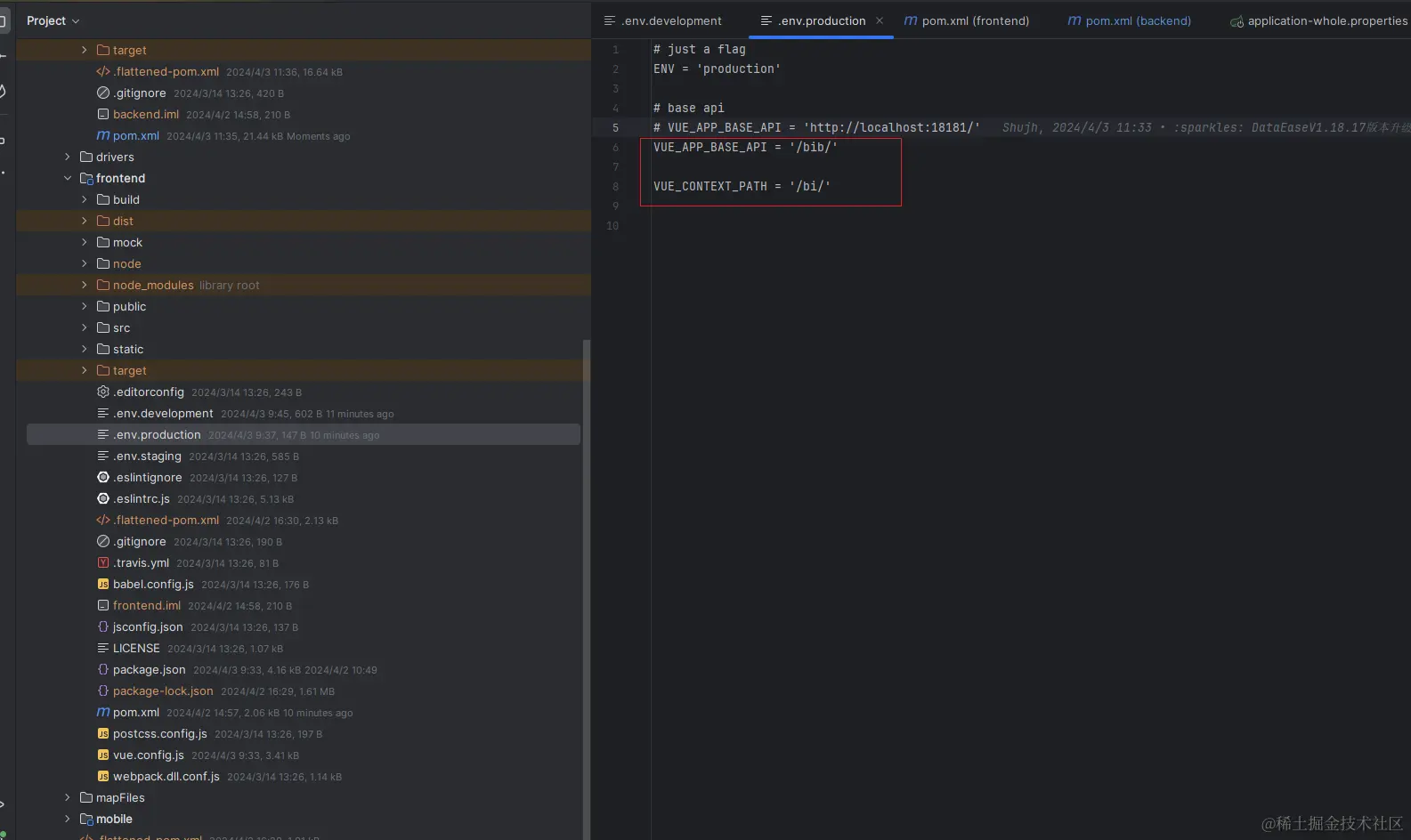Click the '# base api' comment line

(688, 108)
